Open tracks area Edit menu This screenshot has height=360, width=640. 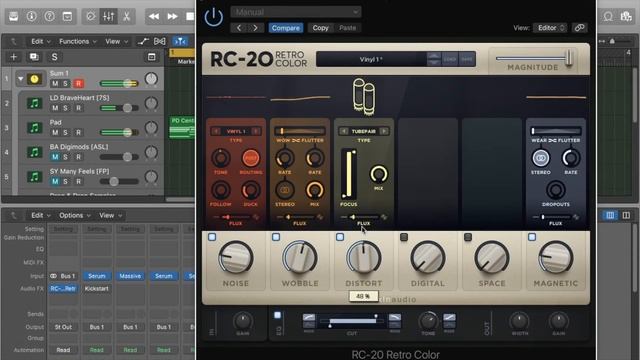coord(40,41)
